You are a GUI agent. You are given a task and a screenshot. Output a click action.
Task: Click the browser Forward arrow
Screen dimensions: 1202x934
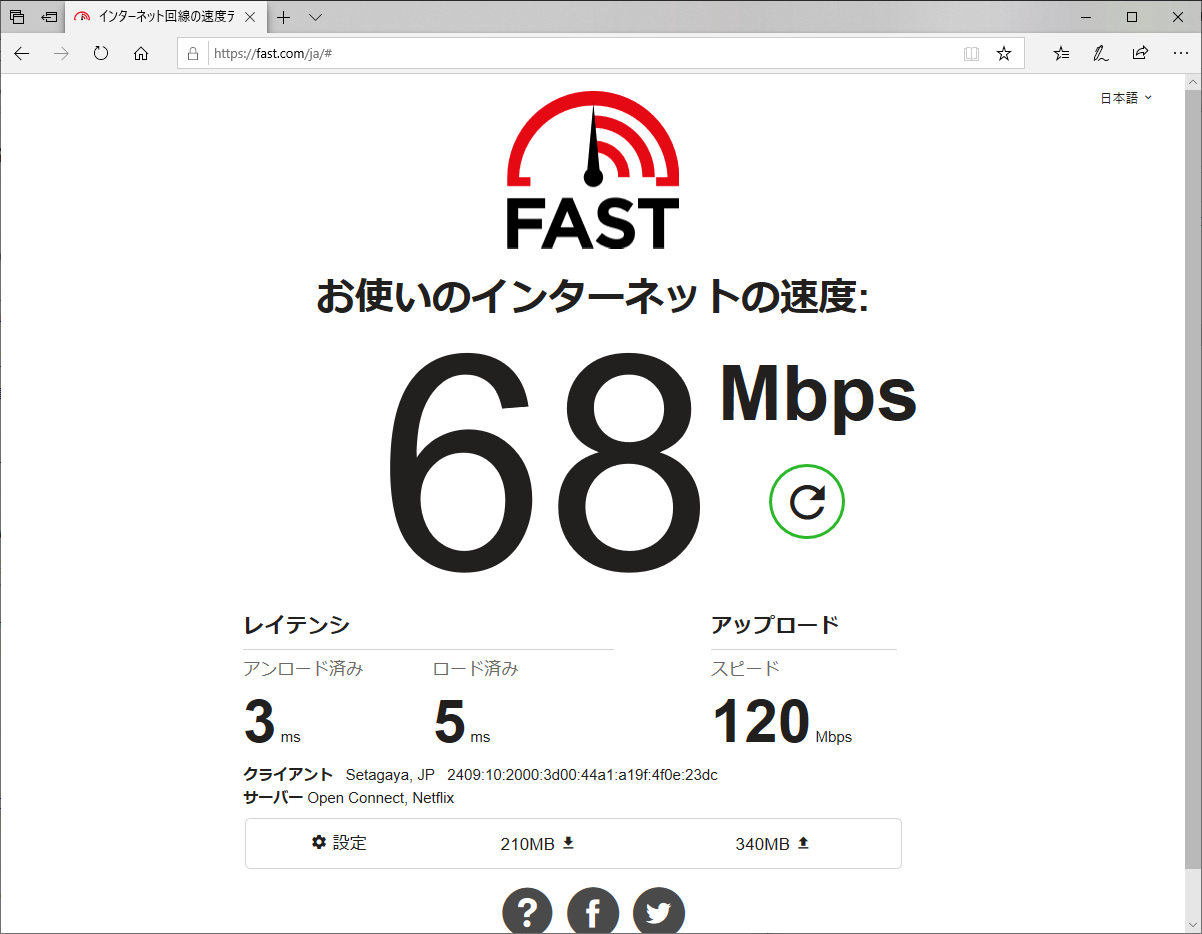(x=61, y=54)
